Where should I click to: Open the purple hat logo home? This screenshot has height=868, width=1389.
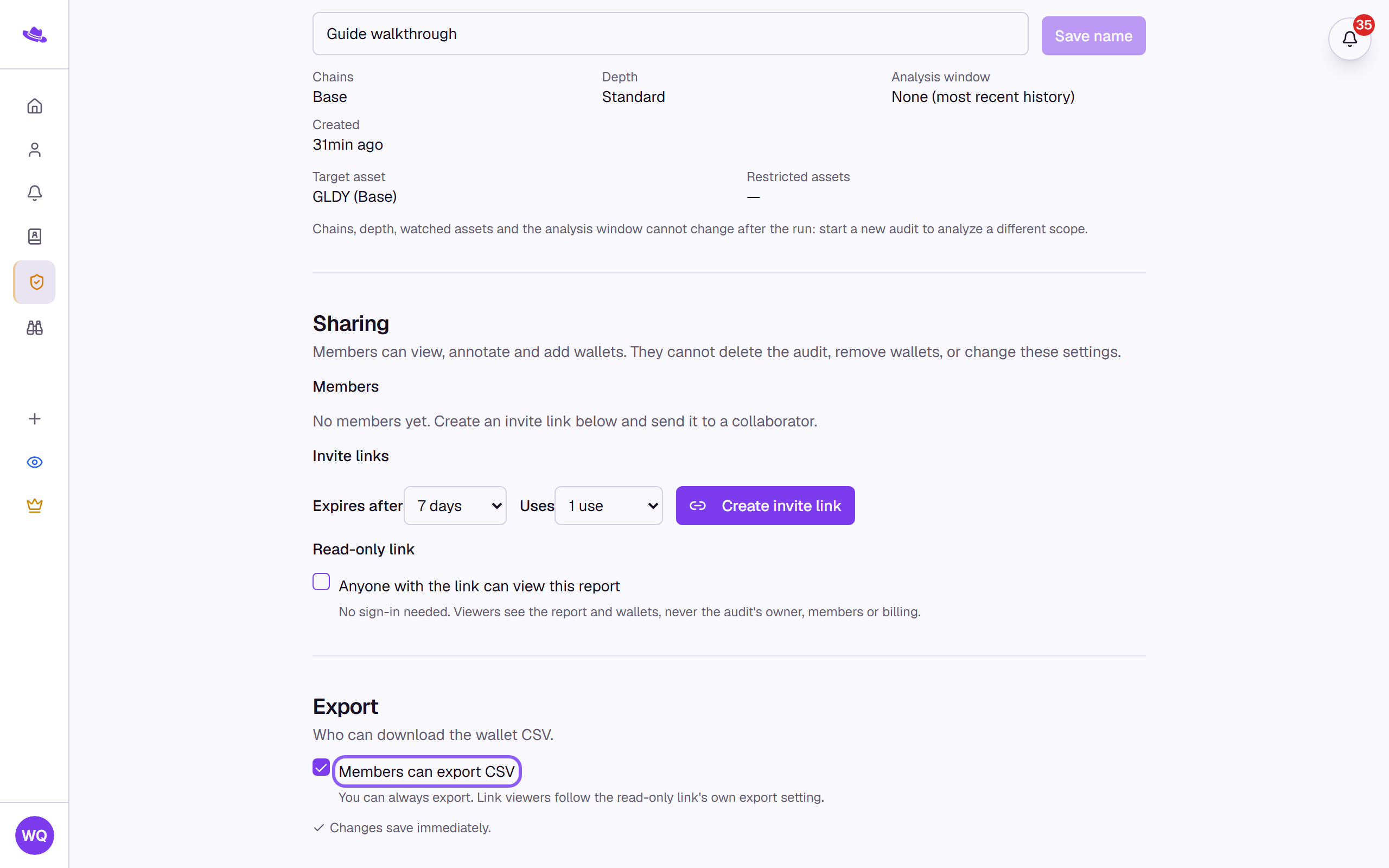click(34, 34)
